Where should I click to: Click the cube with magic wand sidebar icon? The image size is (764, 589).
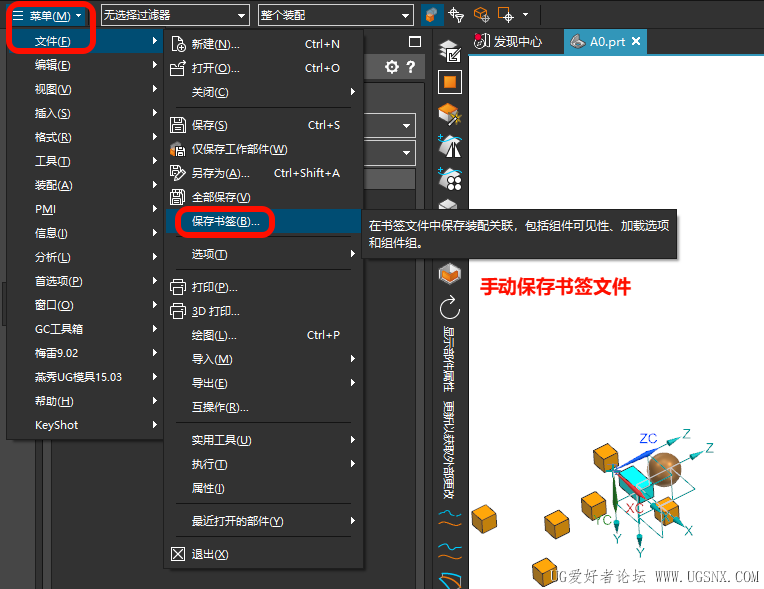click(x=450, y=114)
